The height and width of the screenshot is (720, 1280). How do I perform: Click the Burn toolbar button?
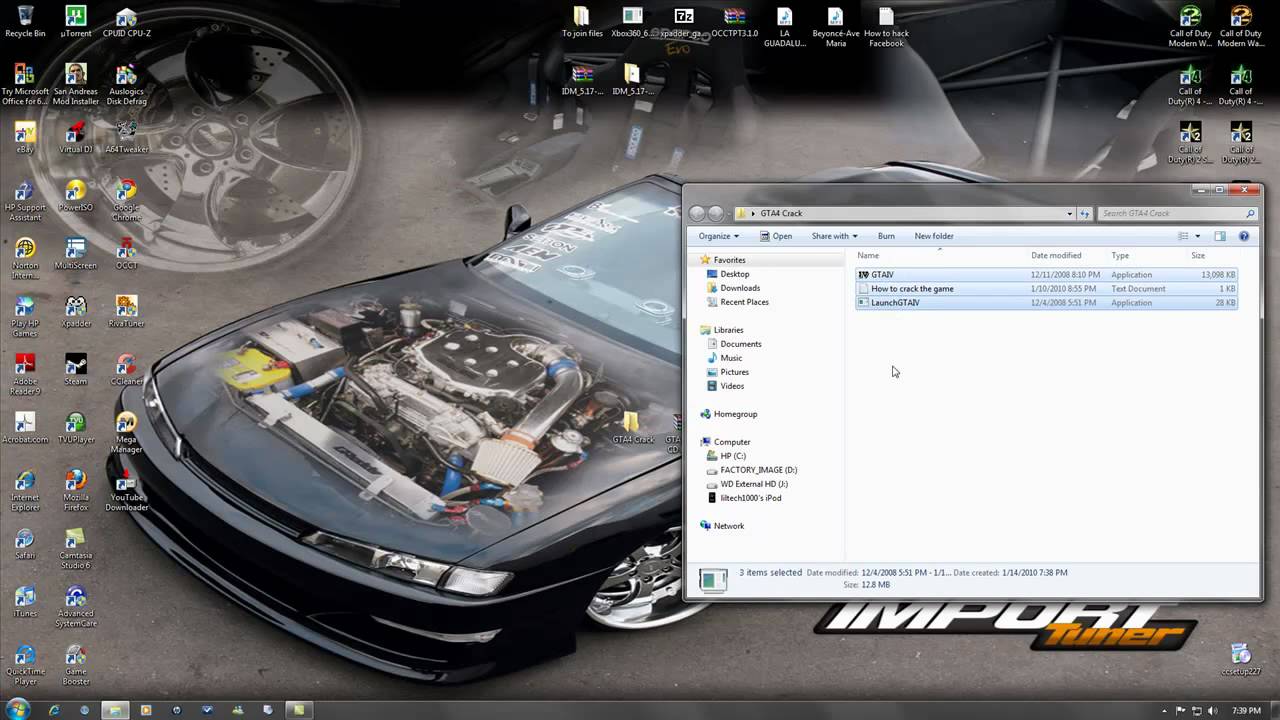[886, 236]
